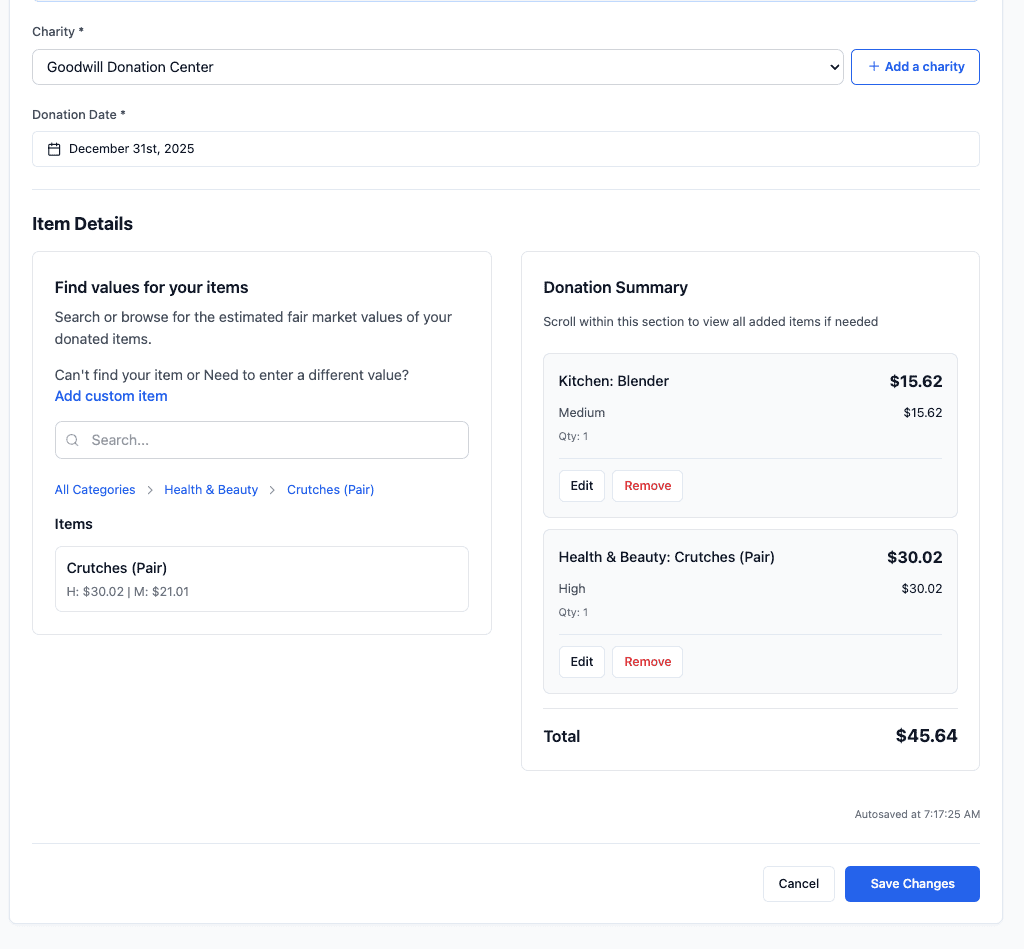Navigate to the Health & Beauty breadcrumb
This screenshot has width=1024, height=949.
coord(211,490)
